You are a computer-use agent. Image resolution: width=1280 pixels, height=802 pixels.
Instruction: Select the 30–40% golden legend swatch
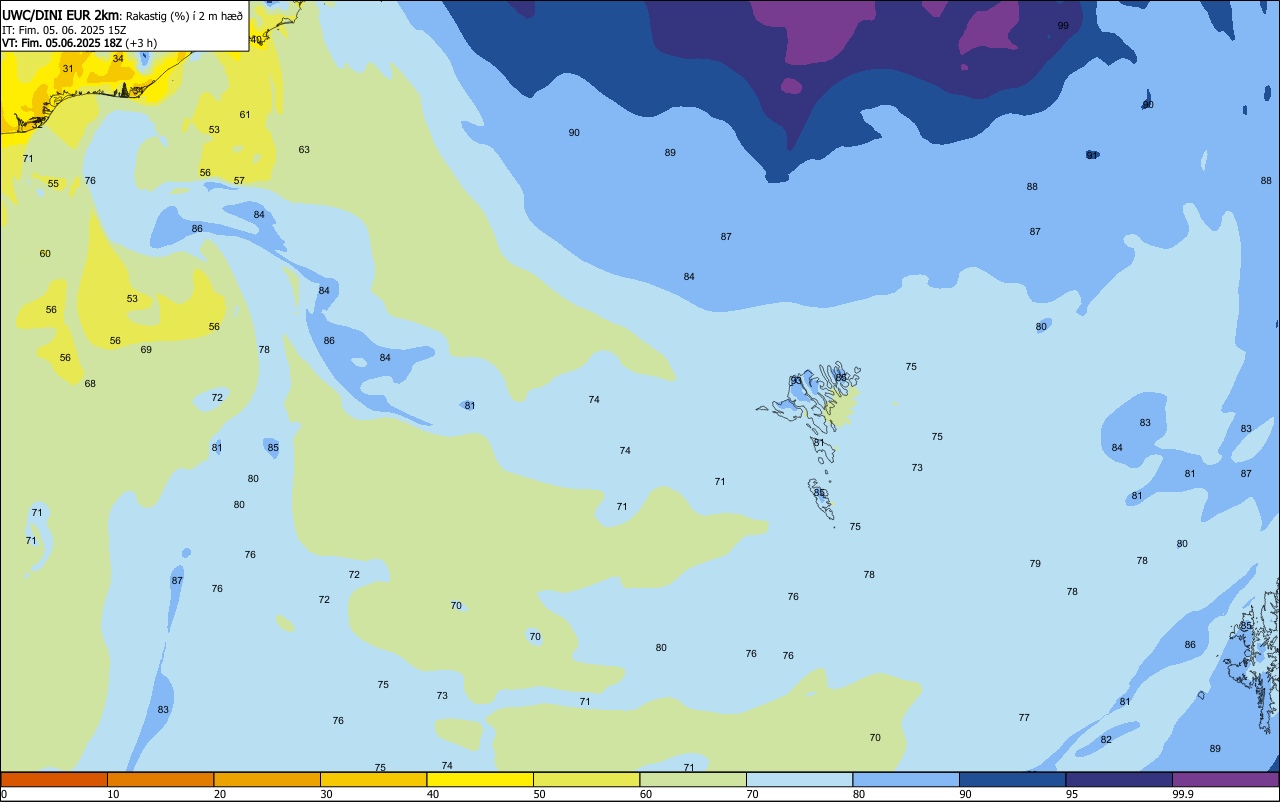(373, 779)
